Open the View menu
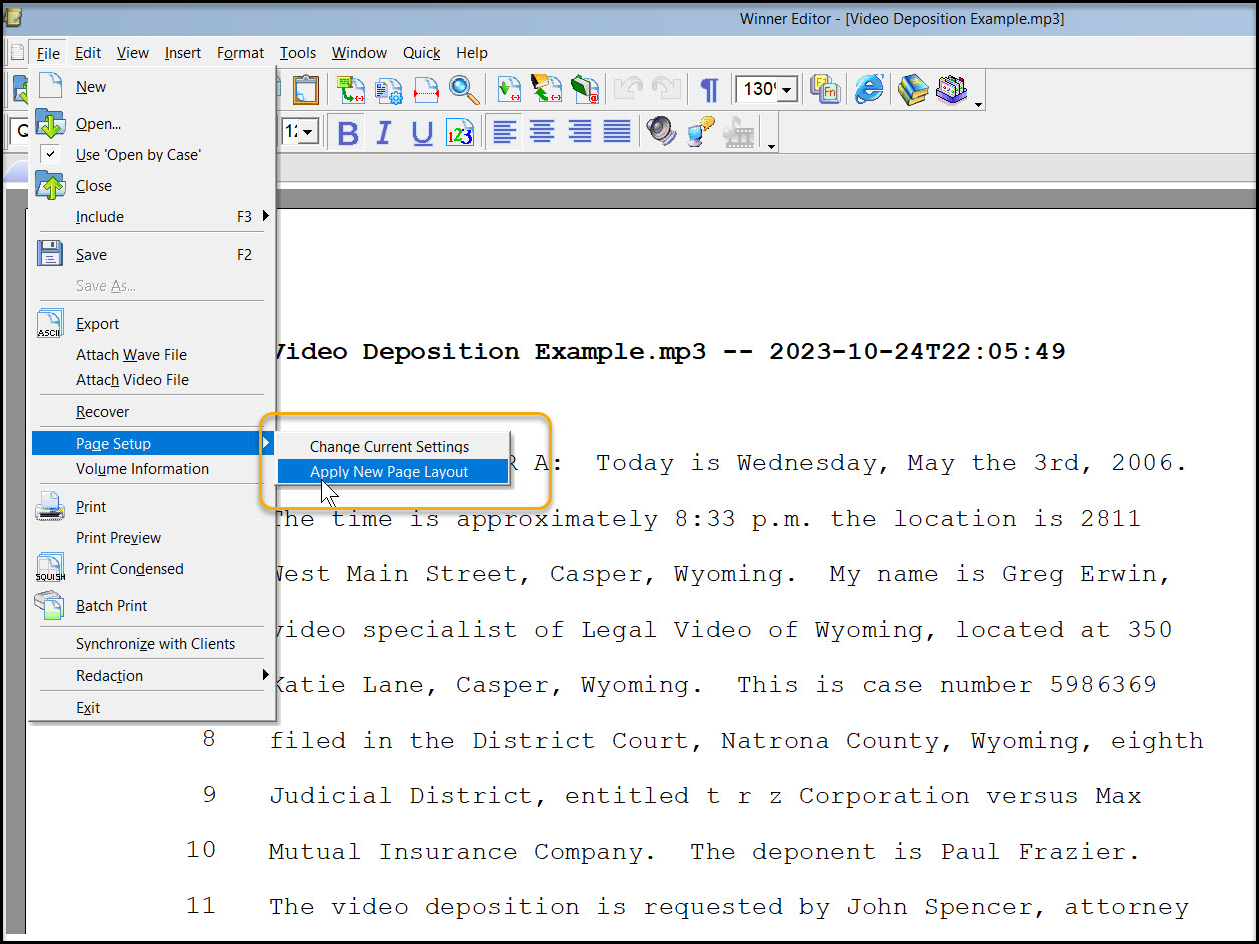Image resolution: width=1259 pixels, height=944 pixels. click(133, 53)
